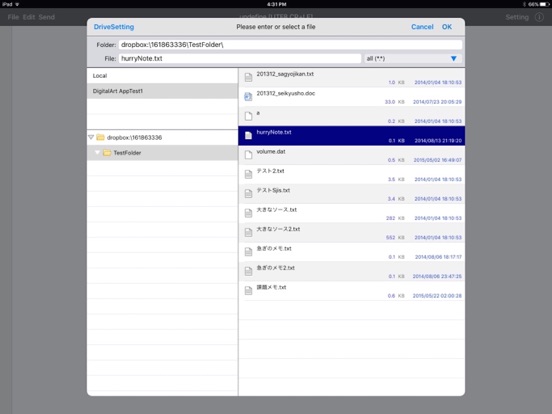Click the hurryNote.txt file icon
The height and width of the screenshot is (414, 552).
pyautogui.click(x=248, y=136)
